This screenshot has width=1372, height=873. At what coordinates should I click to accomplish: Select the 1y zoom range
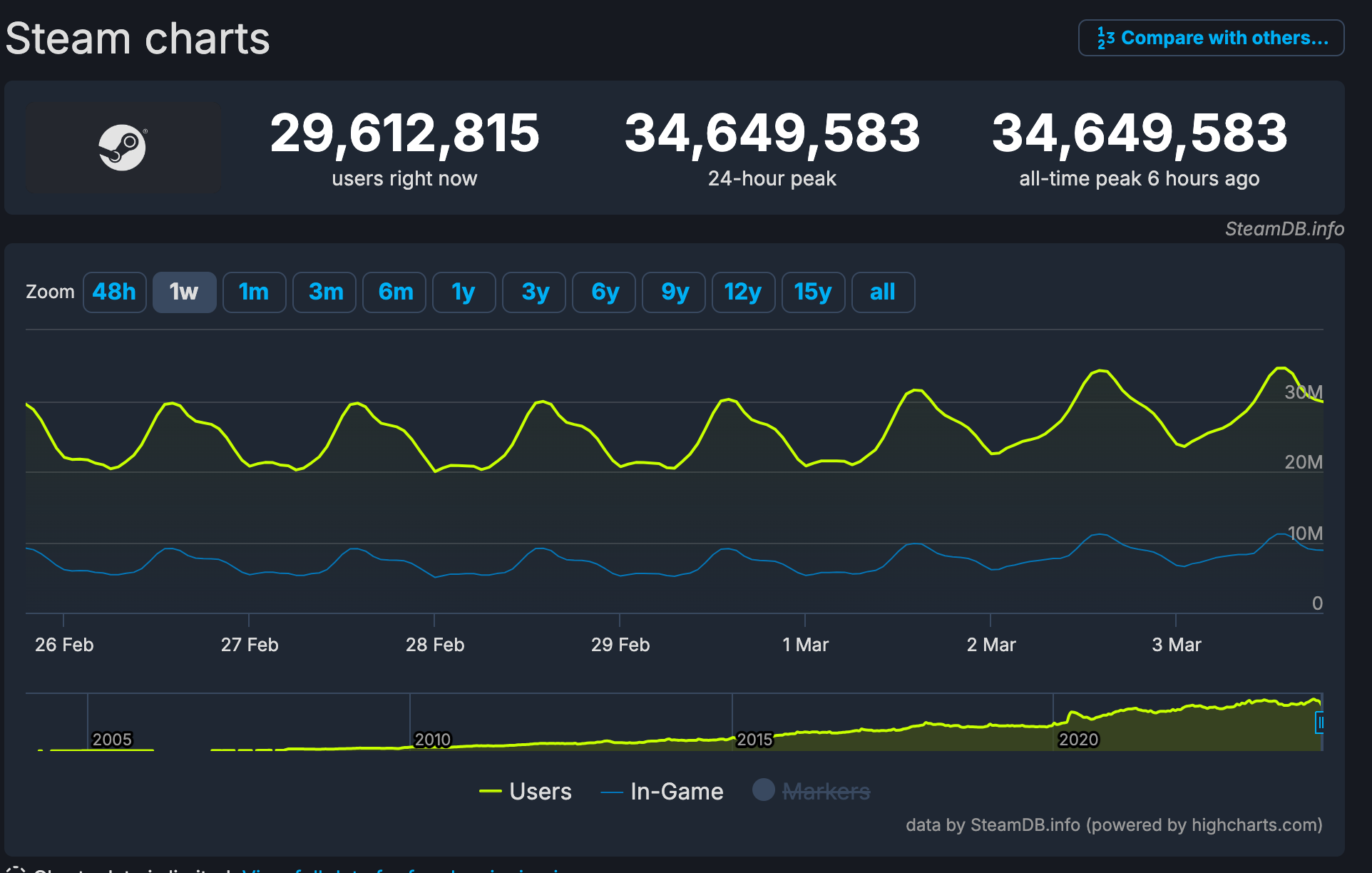464,292
